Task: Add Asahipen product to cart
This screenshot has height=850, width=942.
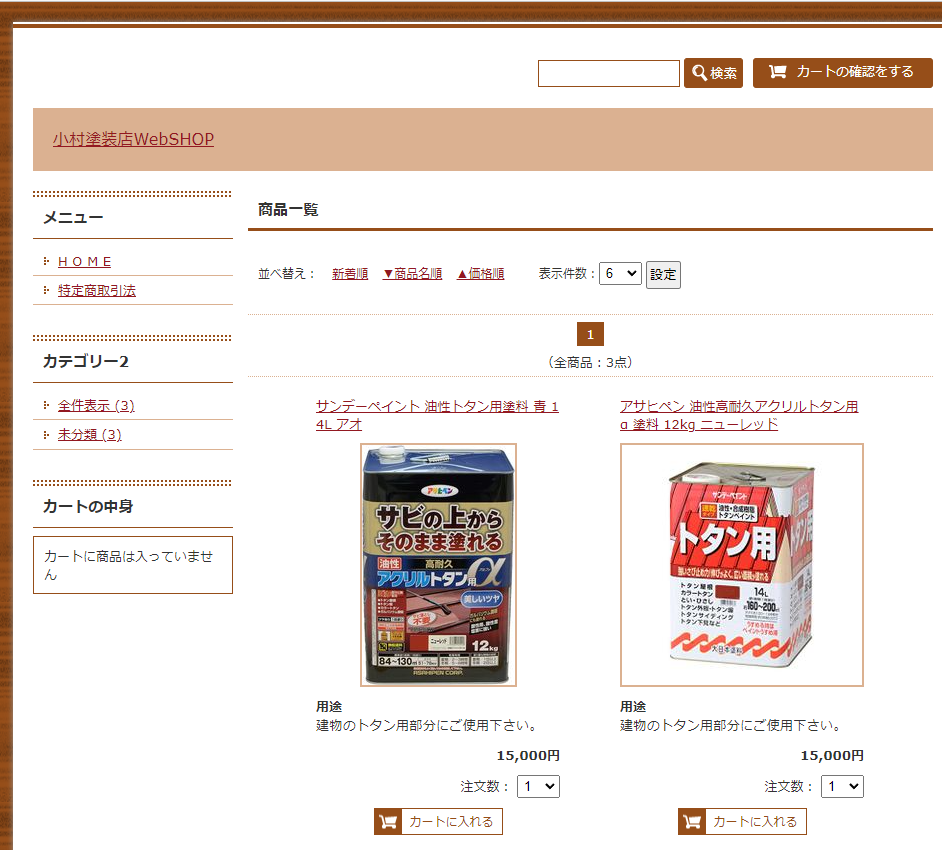Action: [742, 821]
